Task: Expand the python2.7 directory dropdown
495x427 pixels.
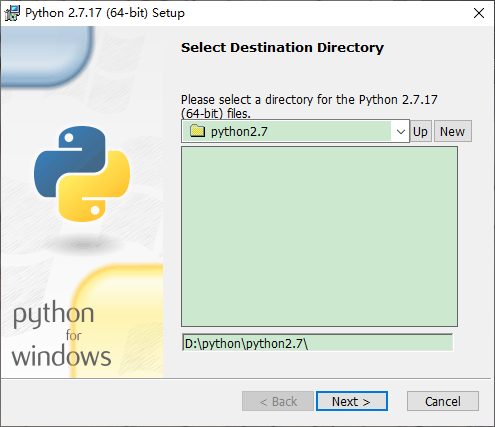Action: point(401,131)
